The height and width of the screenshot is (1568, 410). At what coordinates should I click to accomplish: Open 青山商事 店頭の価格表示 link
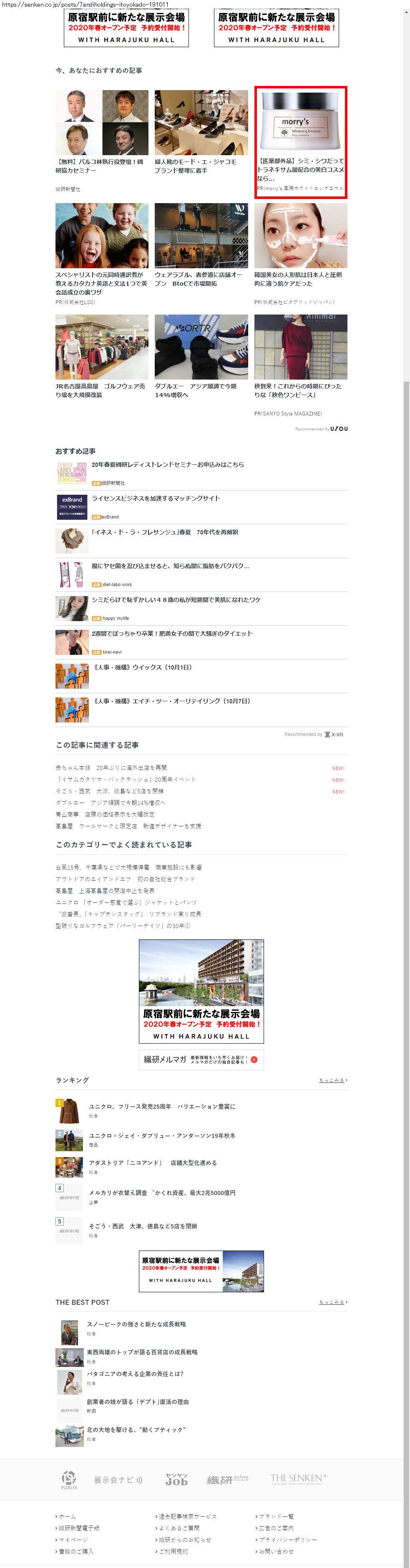pyautogui.click(x=105, y=814)
